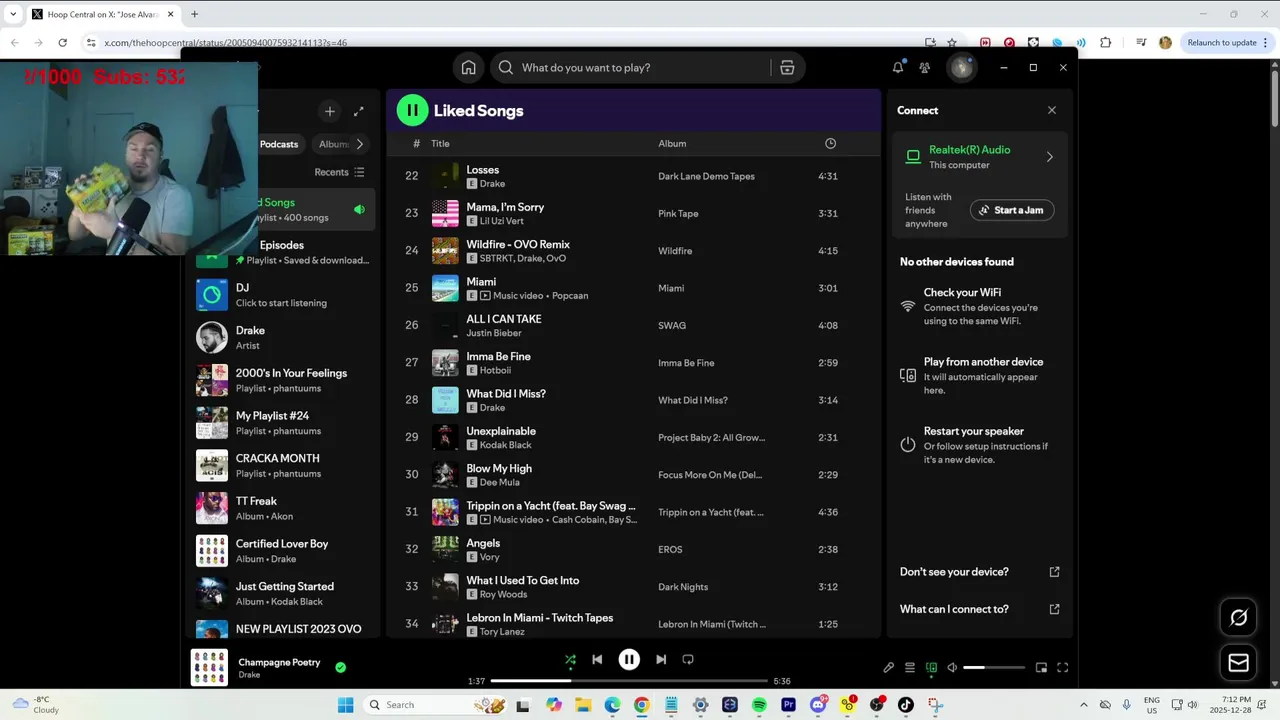Sort tracks by the Title column header
Screen dimensions: 1280x720
click(x=440, y=144)
